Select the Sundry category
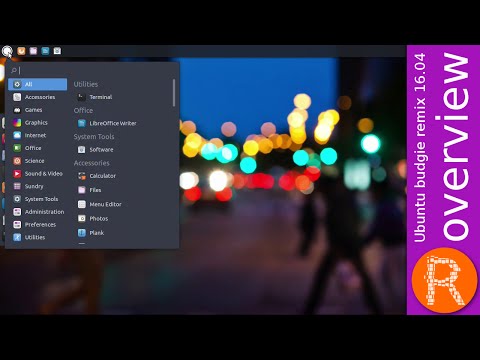 click(x=38, y=186)
